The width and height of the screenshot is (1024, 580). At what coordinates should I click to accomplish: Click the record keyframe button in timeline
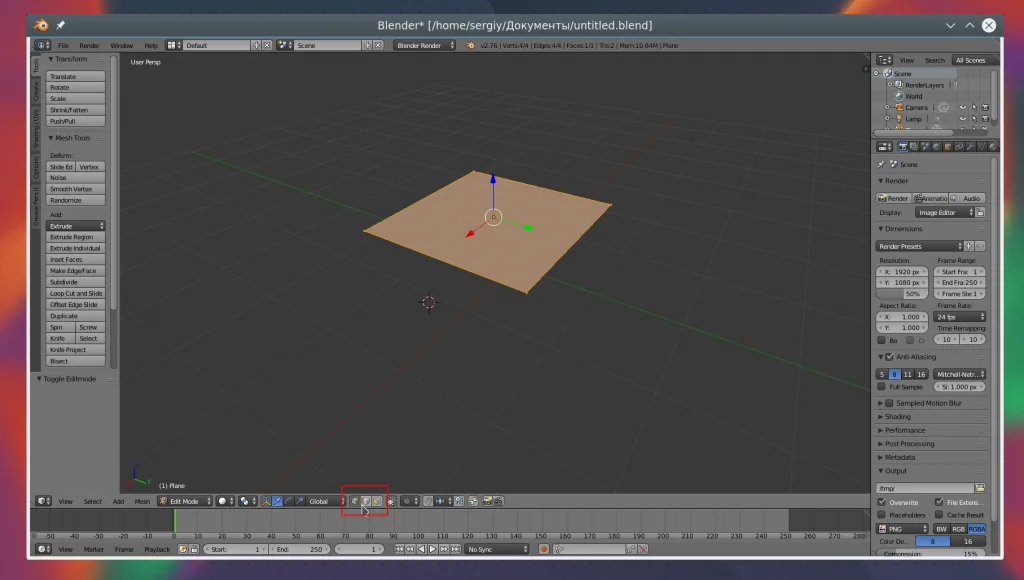[x=544, y=549]
